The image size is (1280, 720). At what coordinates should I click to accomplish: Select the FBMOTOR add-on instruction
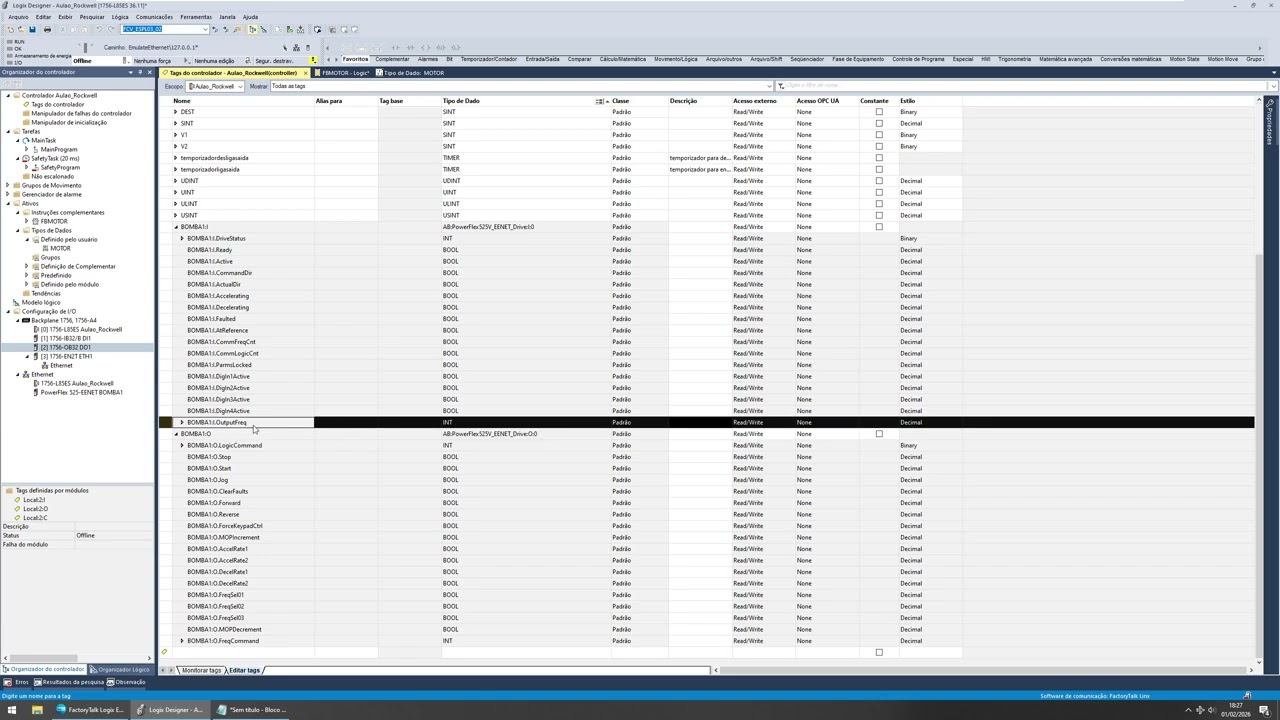[x=54, y=221]
